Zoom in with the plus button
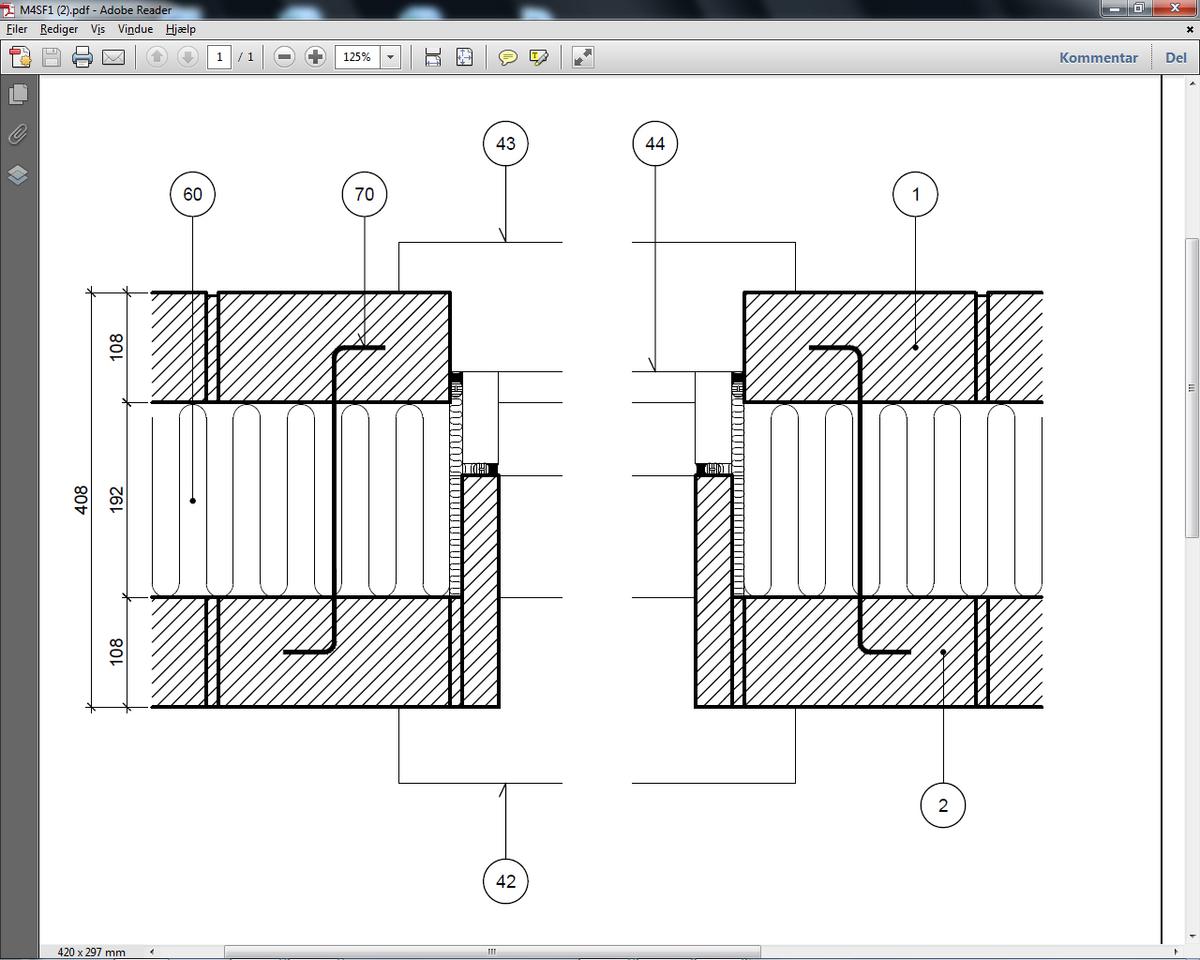Image resolution: width=1200 pixels, height=960 pixels. [315, 57]
